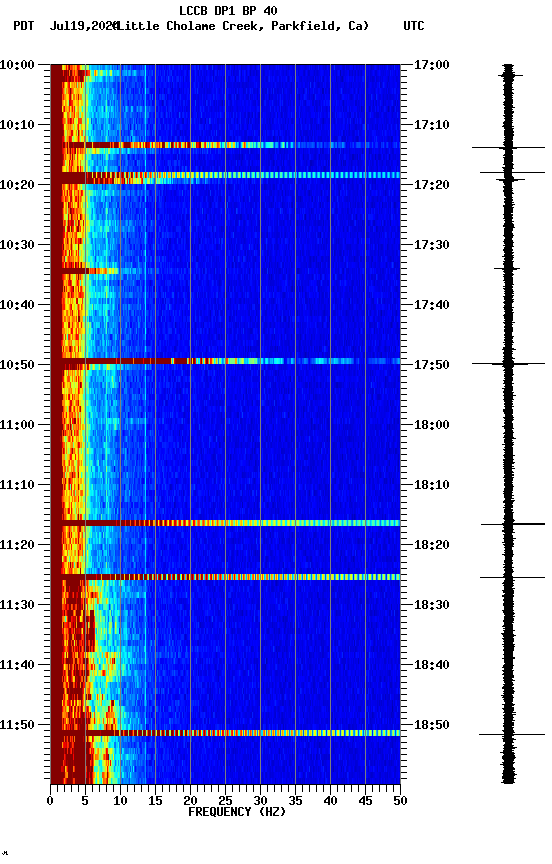
Task: Click the seismogram spike near 18:17 UTC
Action: [512, 524]
